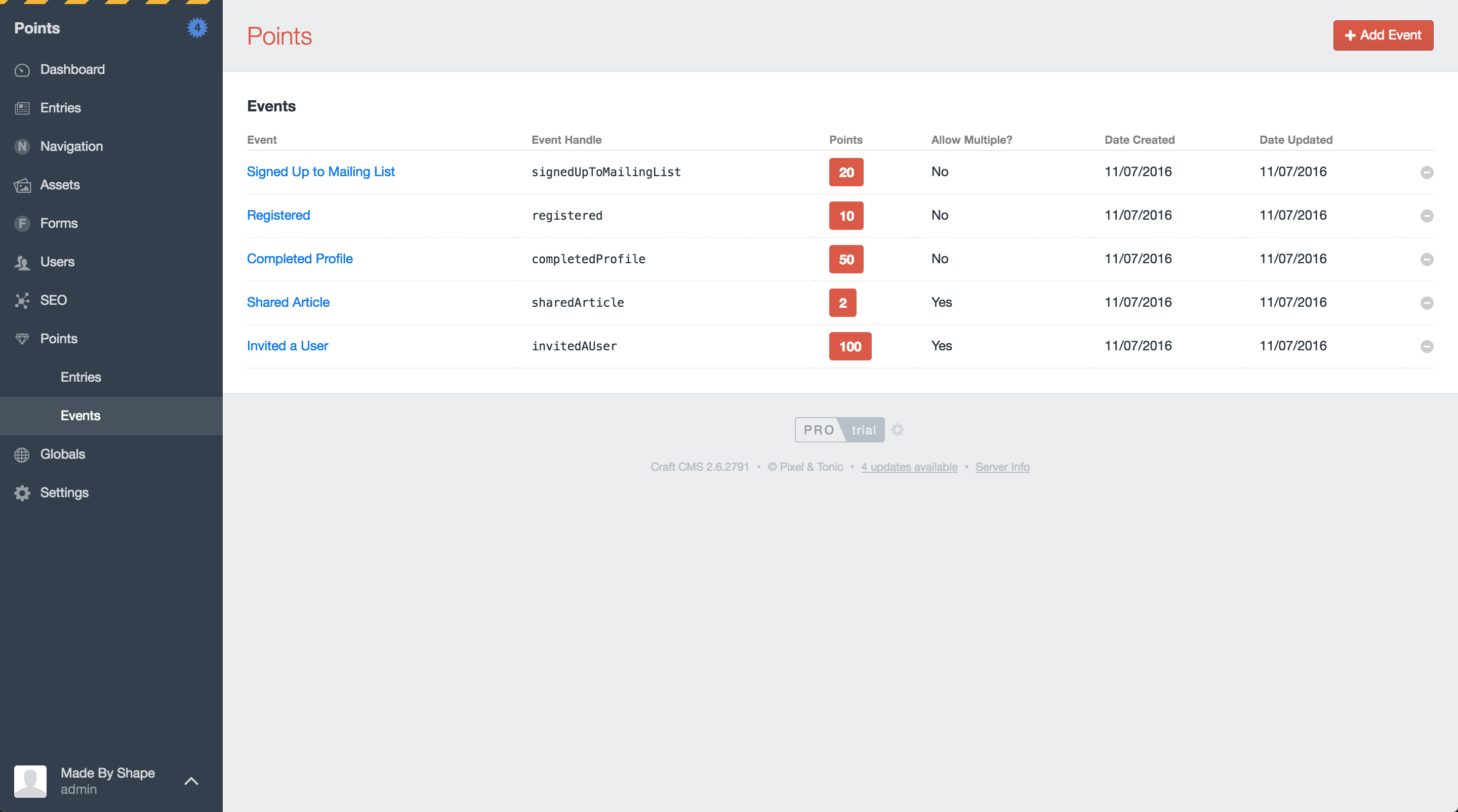Viewport: 1458px width, 812px height.
Task: Open the Invited a User event link
Action: click(x=288, y=346)
